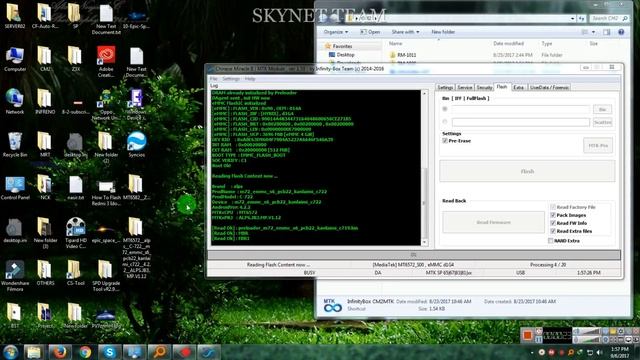Toggle the Read FW Info checkbox
The width and height of the screenshot is (640, 360).
coord(553,223)
